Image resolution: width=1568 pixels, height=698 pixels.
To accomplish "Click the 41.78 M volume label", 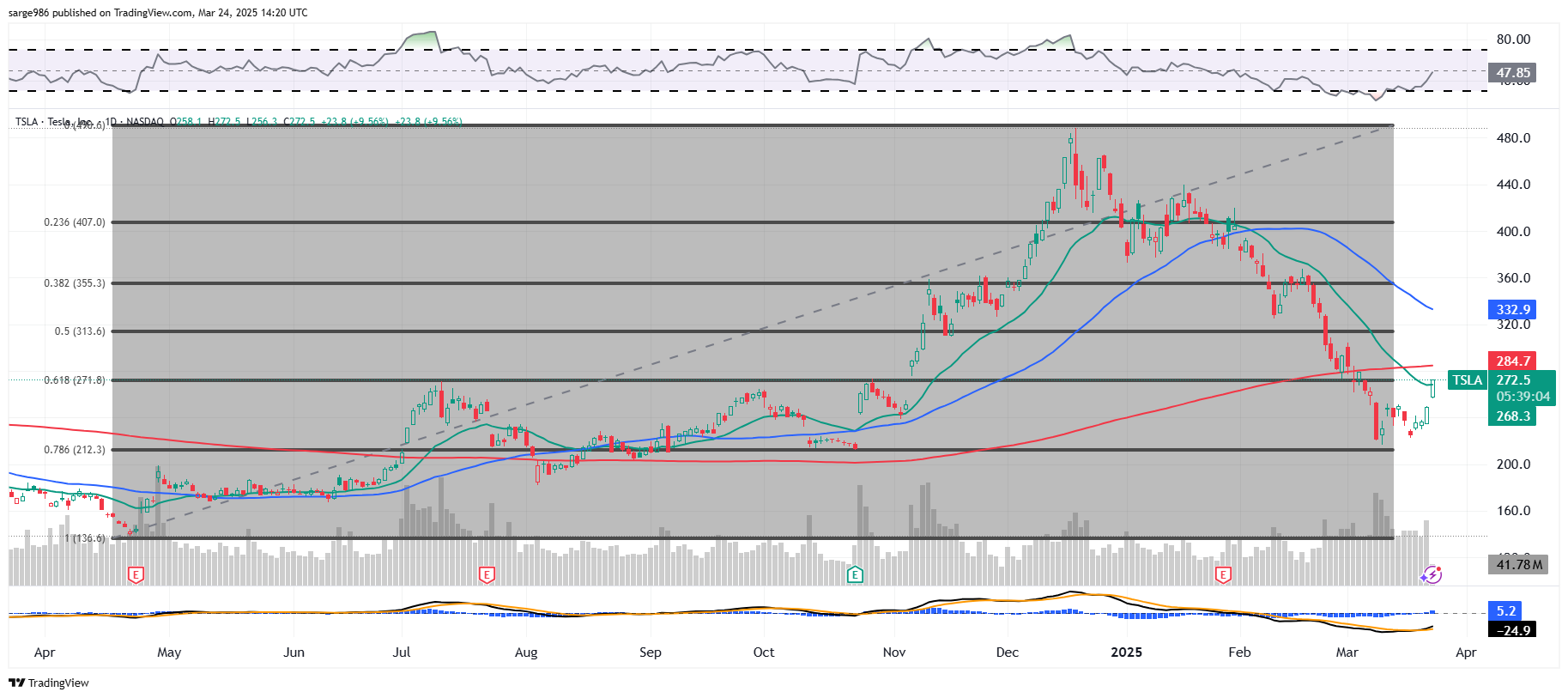I will [1518, 565].
